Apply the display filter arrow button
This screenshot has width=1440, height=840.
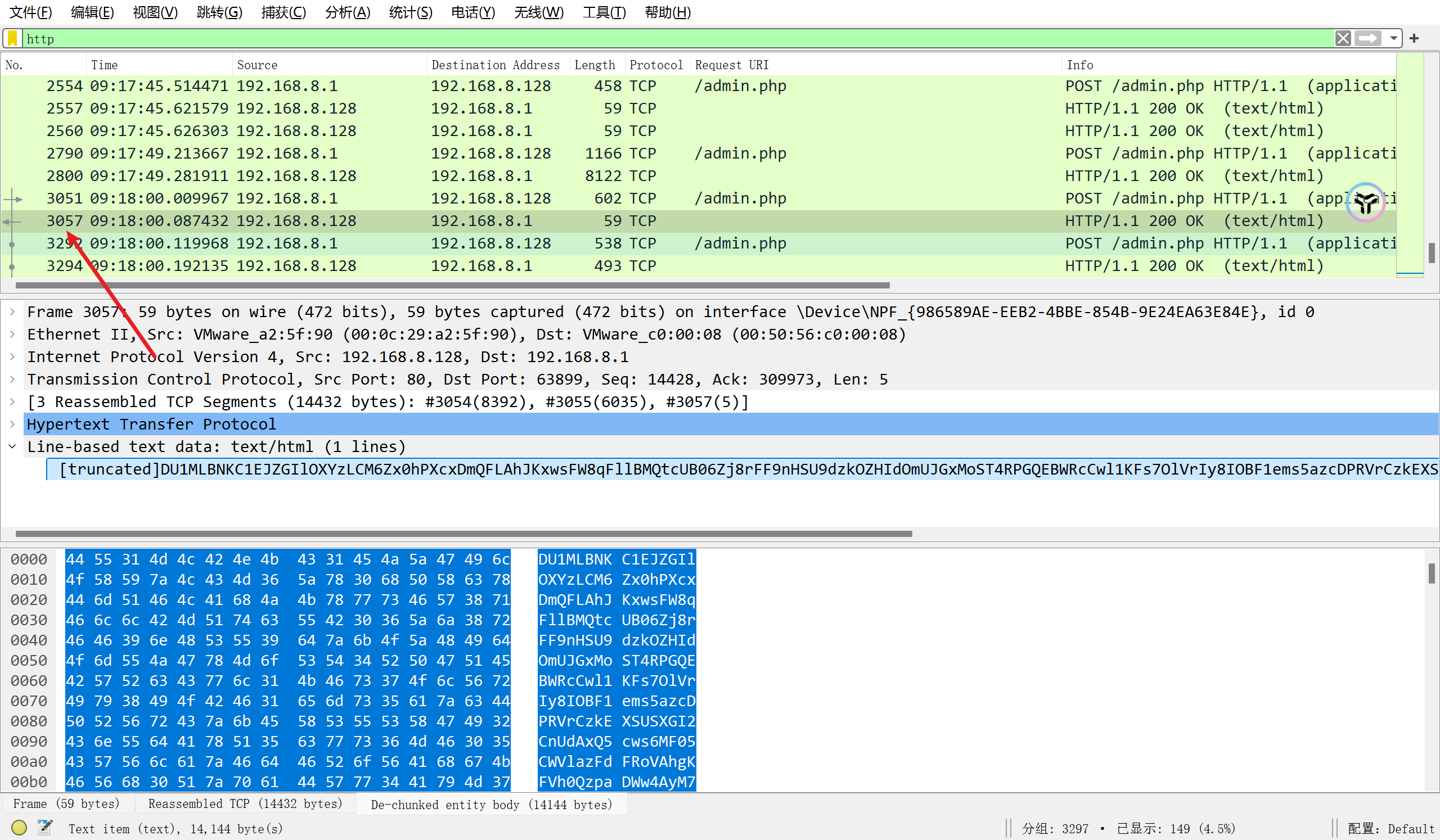click(x=1368, y=38)
